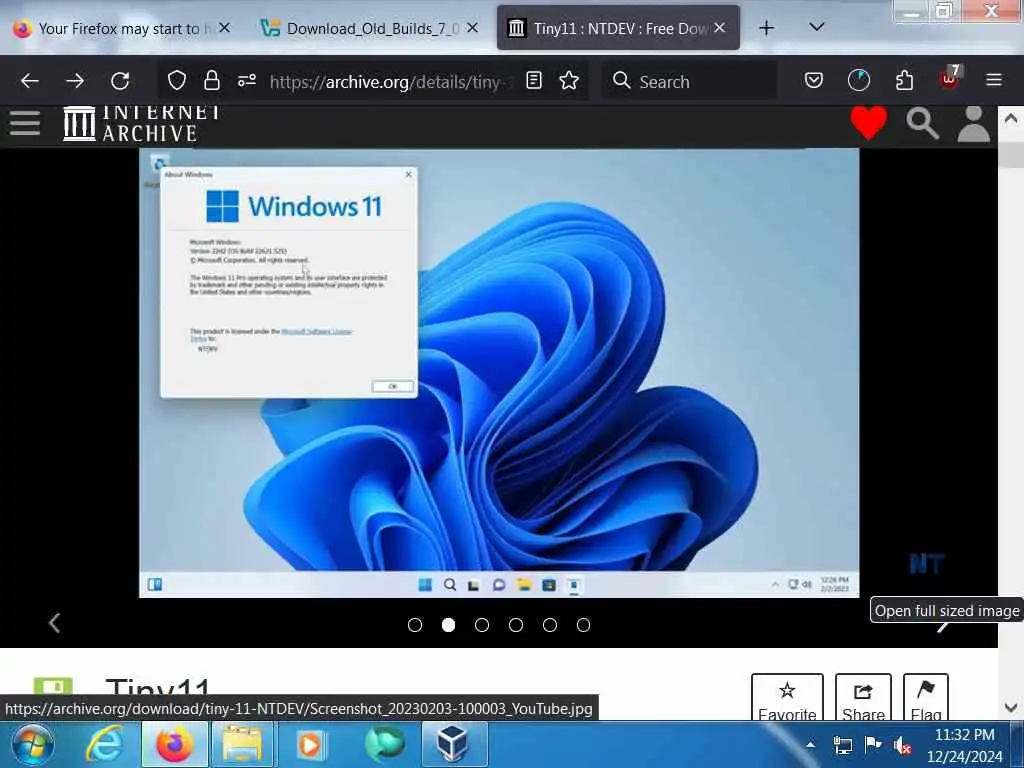Image resolution: width=1024 pixels, height=768 pixels.
Task: Open tracking protection shield icon
Action: click(177, 81)
